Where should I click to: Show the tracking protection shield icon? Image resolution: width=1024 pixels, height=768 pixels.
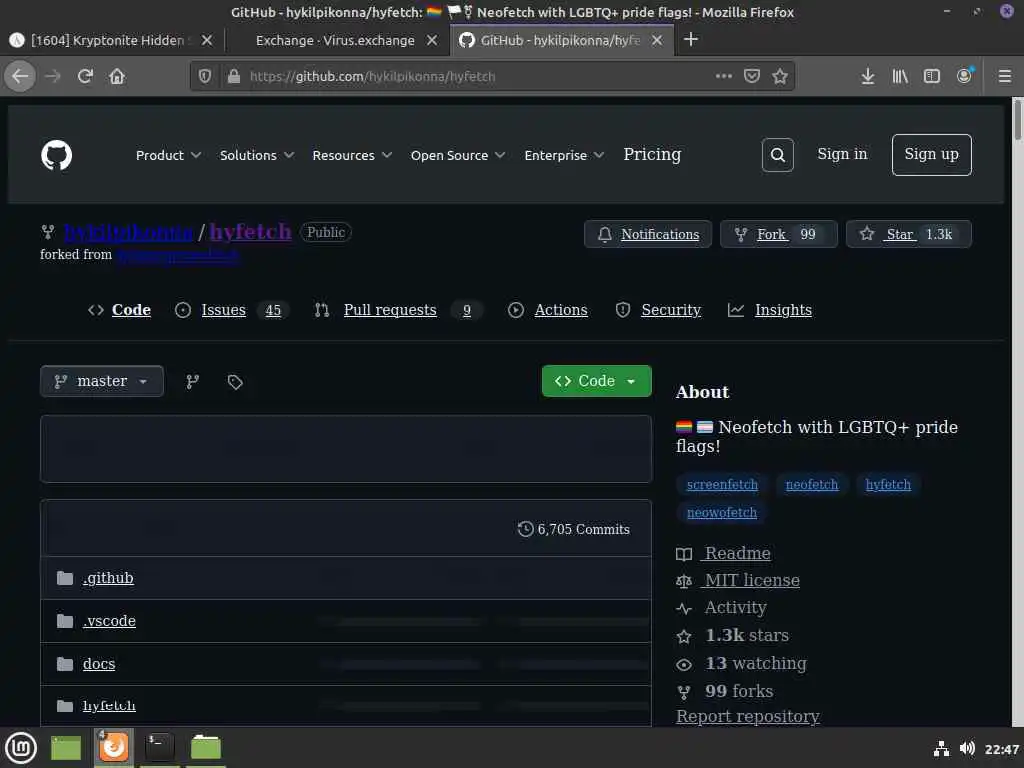tap(205, 76)
